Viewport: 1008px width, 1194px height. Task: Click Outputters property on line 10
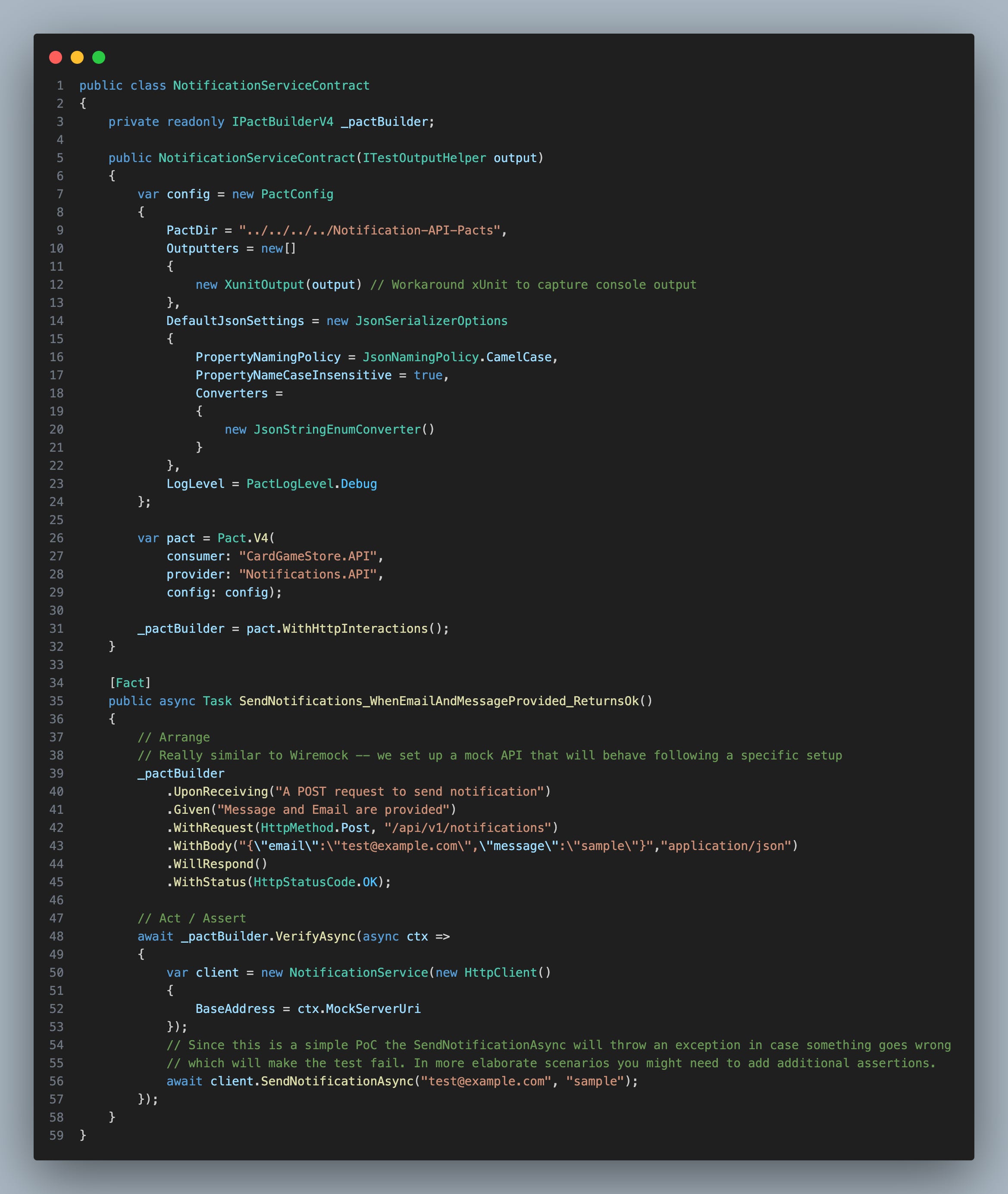(202, 249)
